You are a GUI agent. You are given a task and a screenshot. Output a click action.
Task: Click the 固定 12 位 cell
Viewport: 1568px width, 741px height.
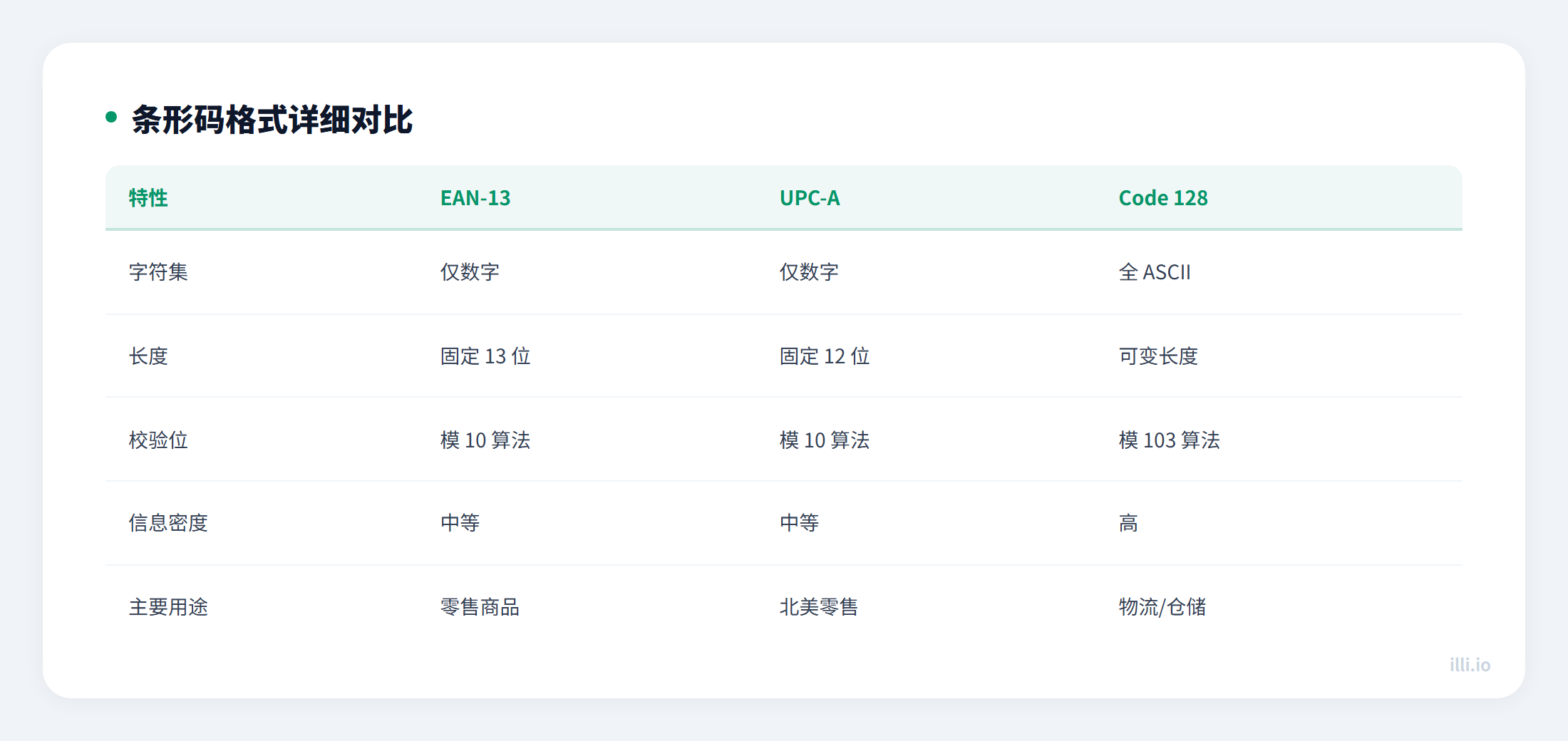[824, 356]
